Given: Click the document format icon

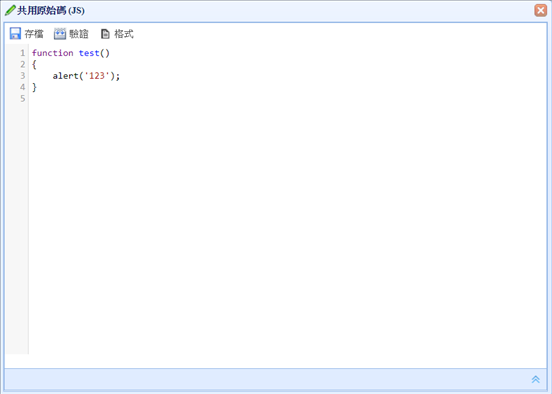Looking at the screenshot, I should (x=105, y=34).
